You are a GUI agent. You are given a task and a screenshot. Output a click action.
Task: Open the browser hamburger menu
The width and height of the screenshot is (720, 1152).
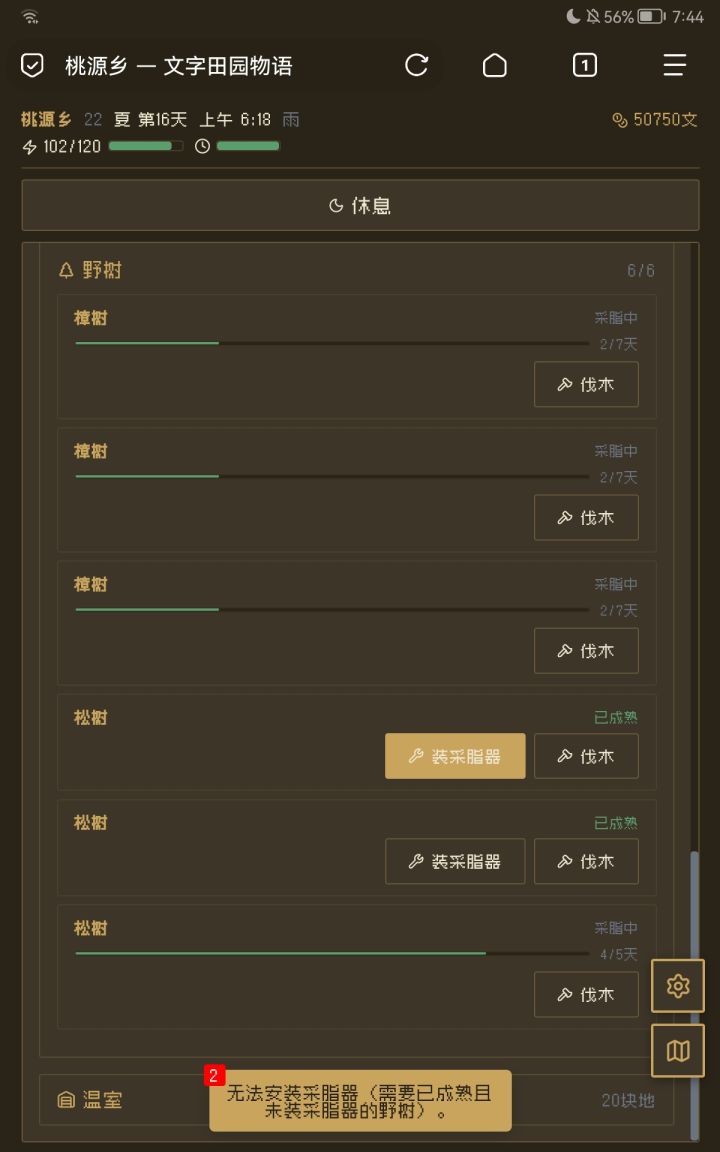pos(675,66)
